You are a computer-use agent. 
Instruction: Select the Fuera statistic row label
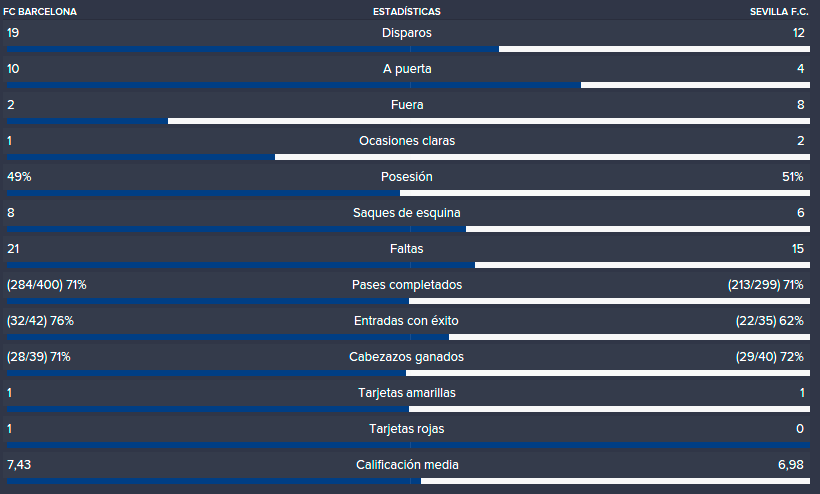coord(407,105)
